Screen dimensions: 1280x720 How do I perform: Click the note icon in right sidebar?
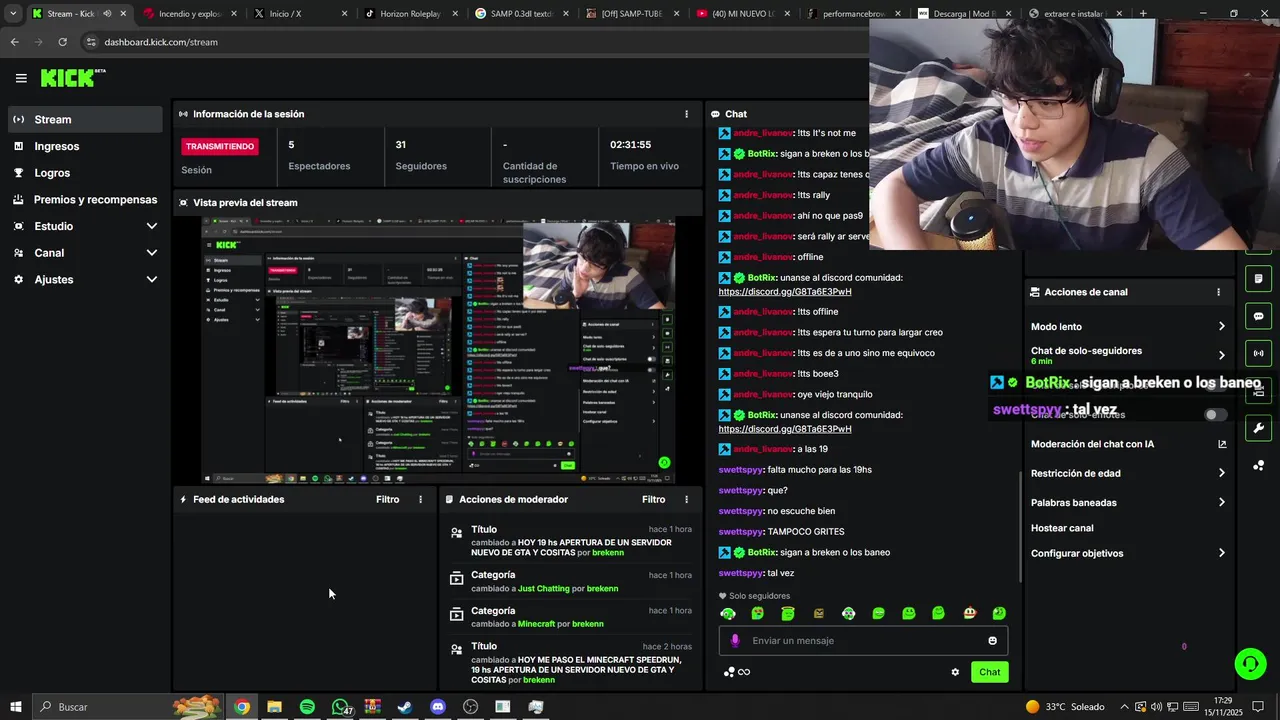click(x=1258, y=278)
